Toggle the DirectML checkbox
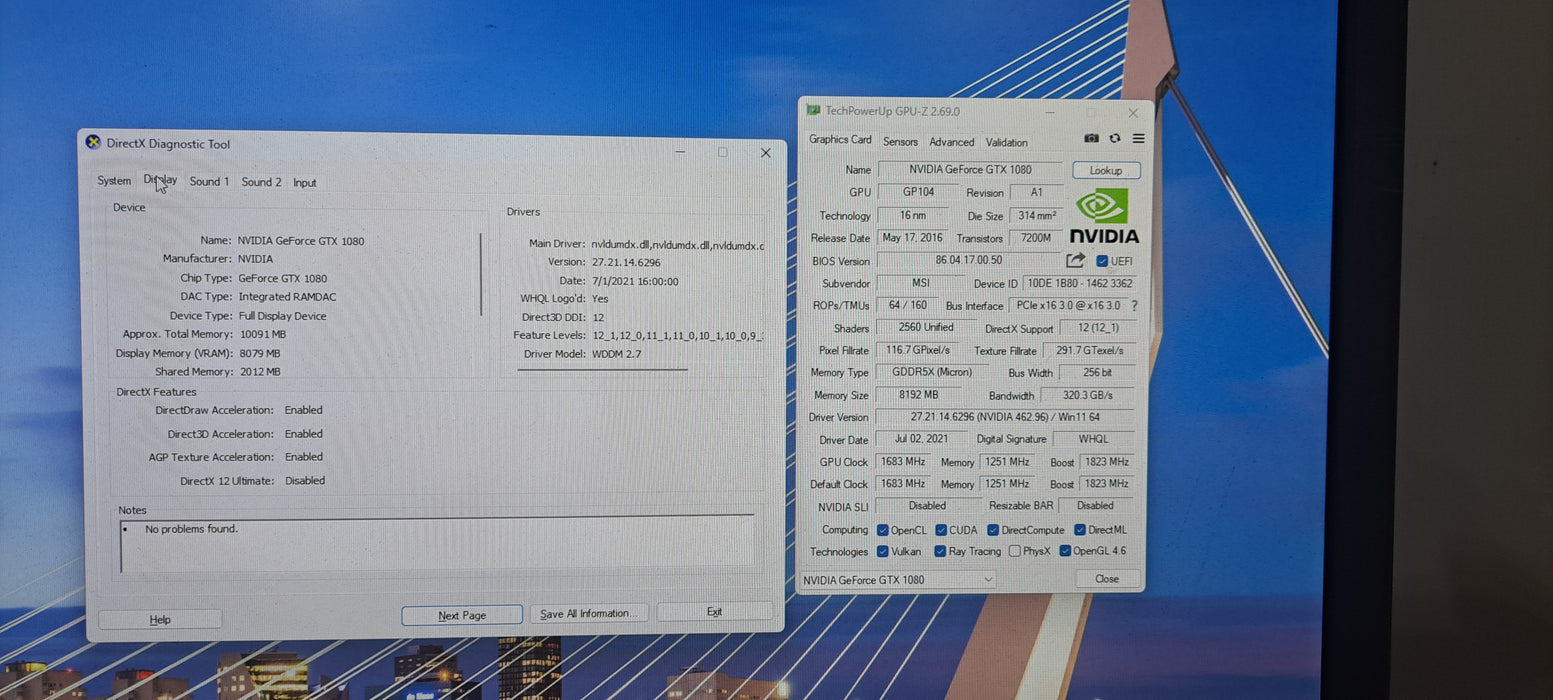 tap(1080, 530)
